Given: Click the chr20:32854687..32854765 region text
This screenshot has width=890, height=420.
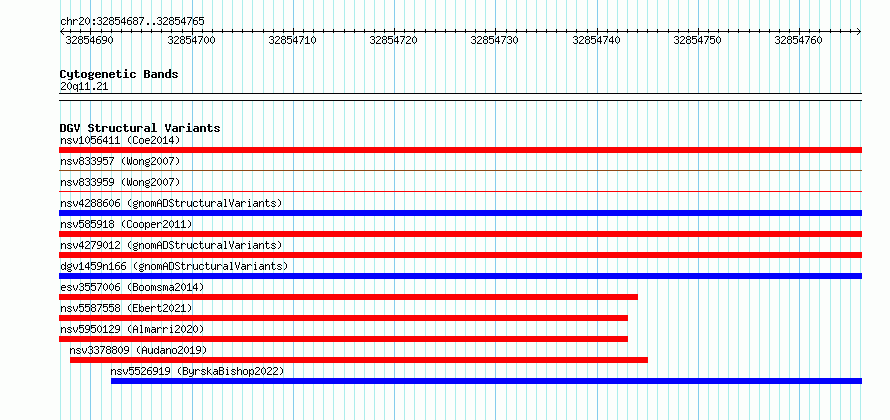Looking at the screenshot, I should (x=132, y=22).
